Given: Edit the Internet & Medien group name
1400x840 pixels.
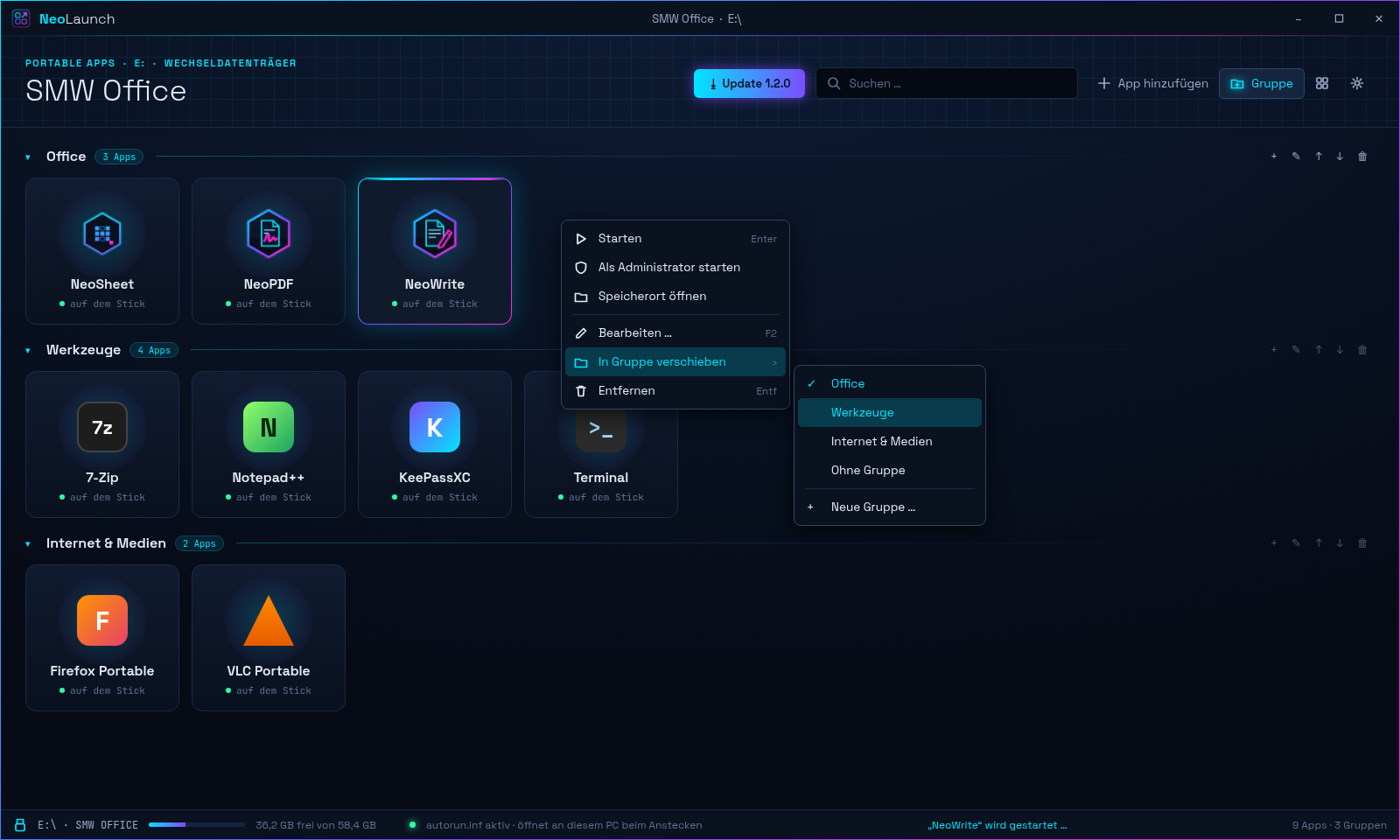Looking at the screenshot, I should (x=1296, y=543).
